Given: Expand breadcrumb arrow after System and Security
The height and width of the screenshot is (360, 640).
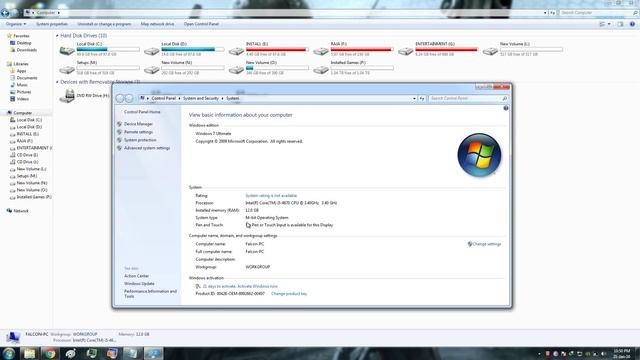Looking at the screenshot, I should (x=222, y=98).
